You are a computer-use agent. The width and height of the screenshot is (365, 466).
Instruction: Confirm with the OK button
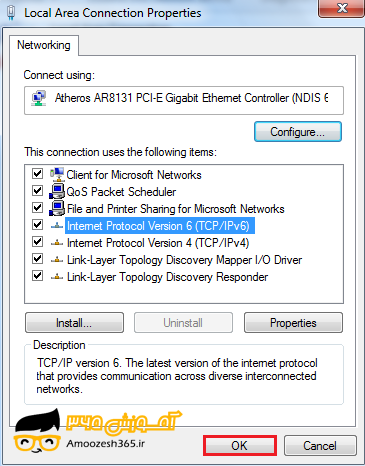[x=240, y=446]
